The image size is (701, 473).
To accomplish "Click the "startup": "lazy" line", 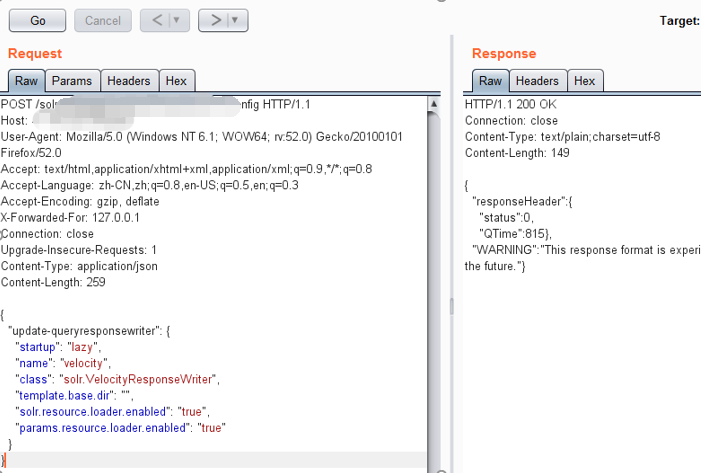I will tap(58, 347).
